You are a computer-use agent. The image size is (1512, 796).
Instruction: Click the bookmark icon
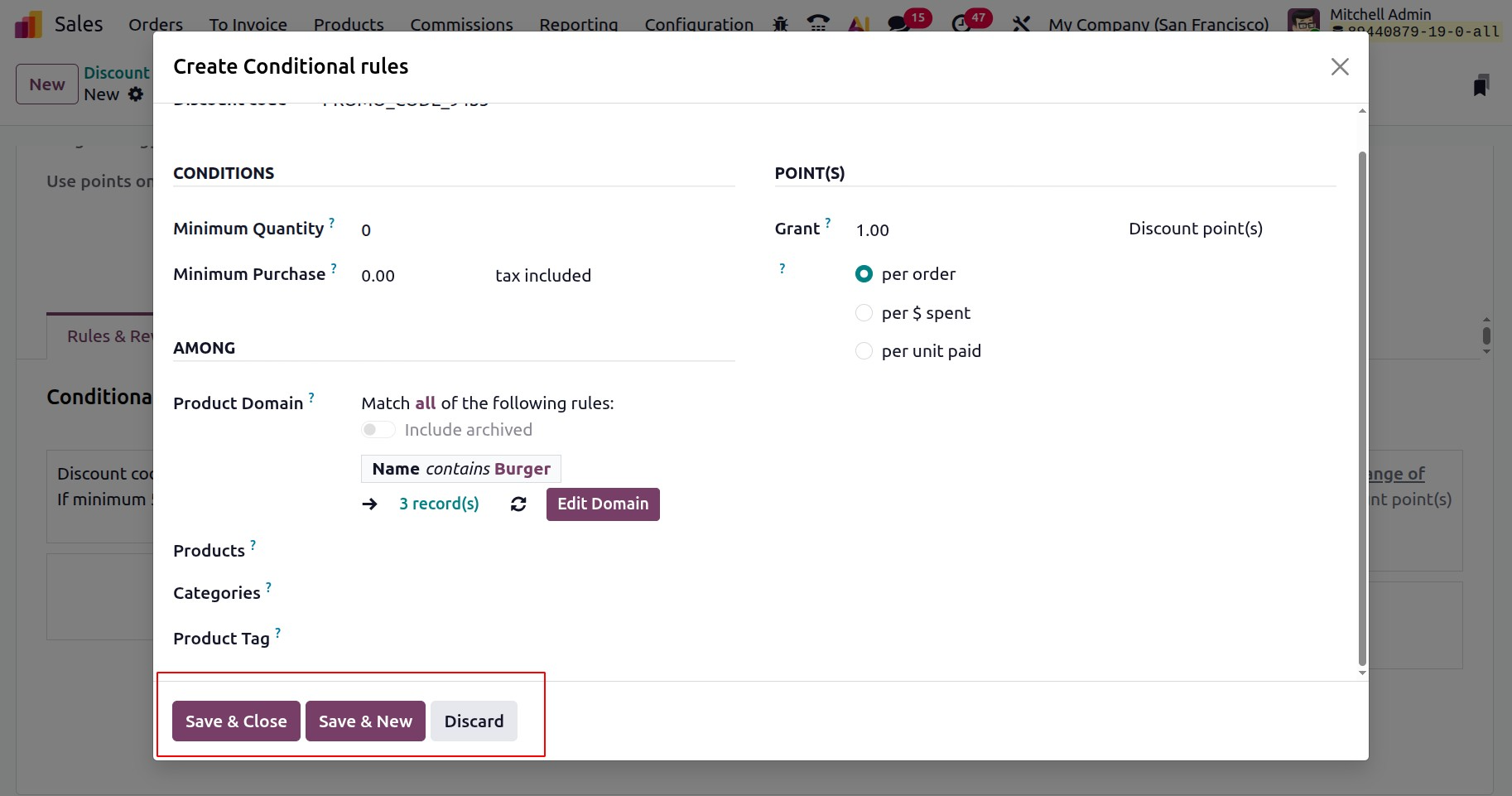[1481, 85]
